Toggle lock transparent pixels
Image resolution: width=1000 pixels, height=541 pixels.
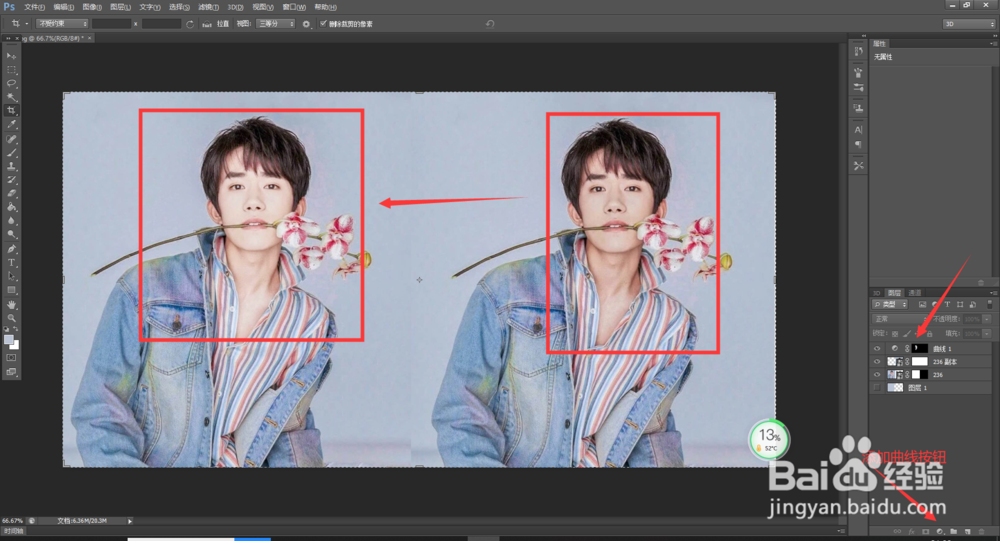895,334
